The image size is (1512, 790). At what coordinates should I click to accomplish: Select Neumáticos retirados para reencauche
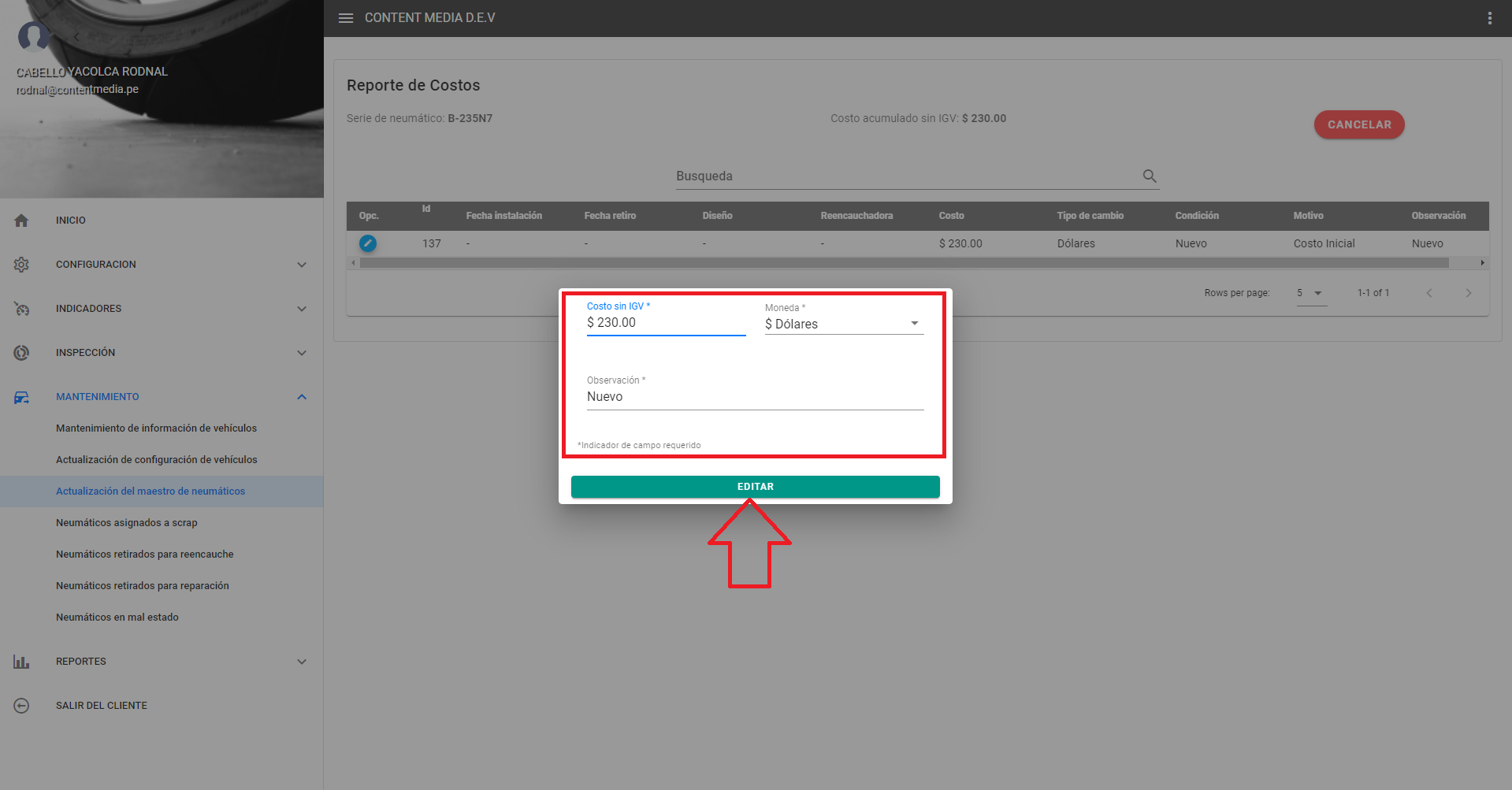pos(145,554)
